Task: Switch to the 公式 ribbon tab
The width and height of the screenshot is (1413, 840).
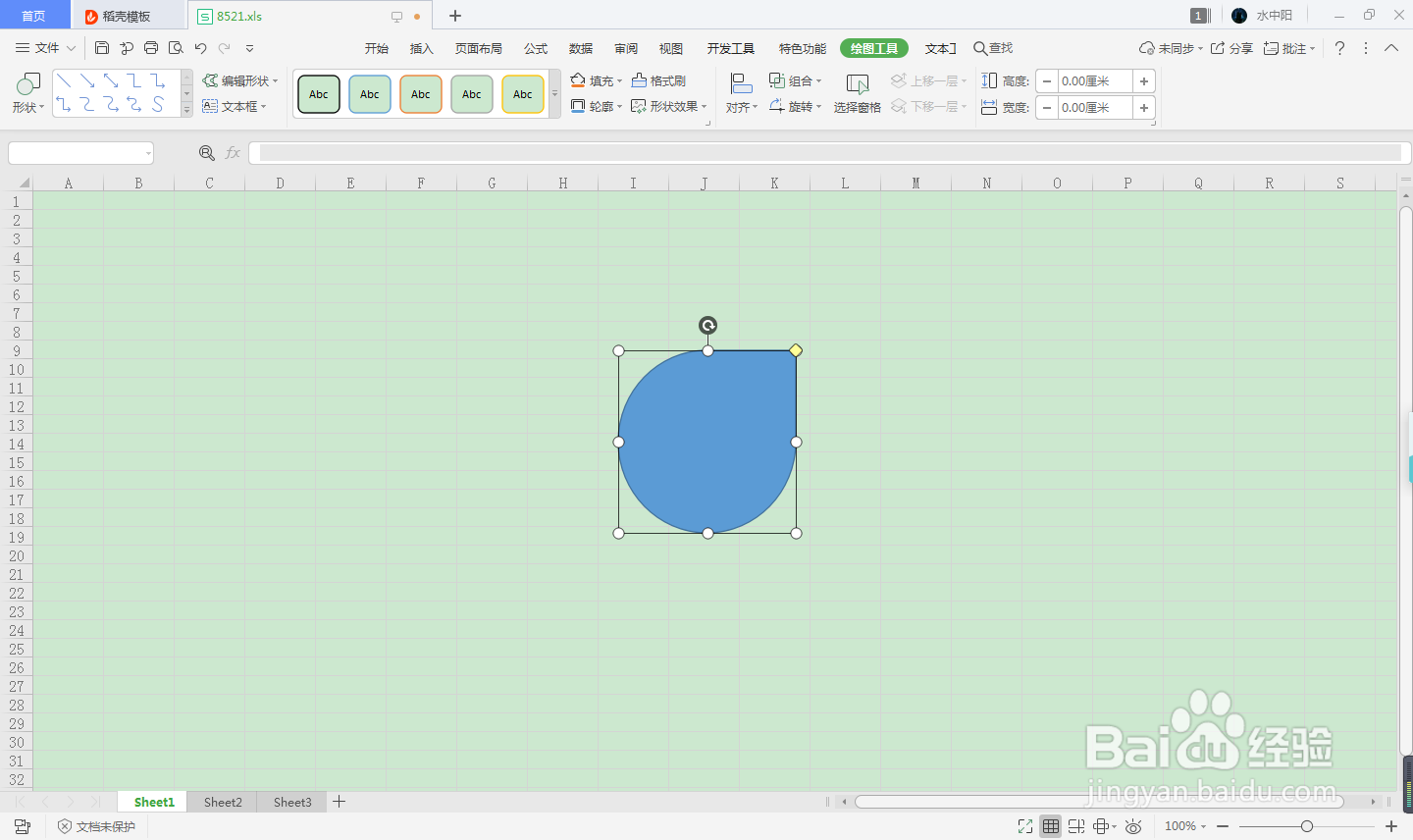Action: point(536,48)
